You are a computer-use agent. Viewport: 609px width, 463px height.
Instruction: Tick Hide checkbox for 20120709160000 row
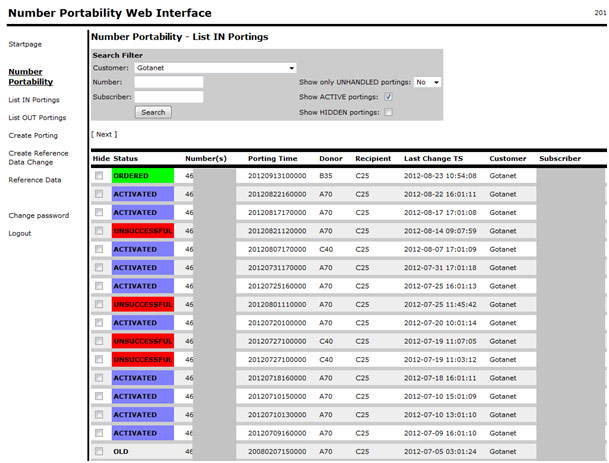[x=99, y=433]
